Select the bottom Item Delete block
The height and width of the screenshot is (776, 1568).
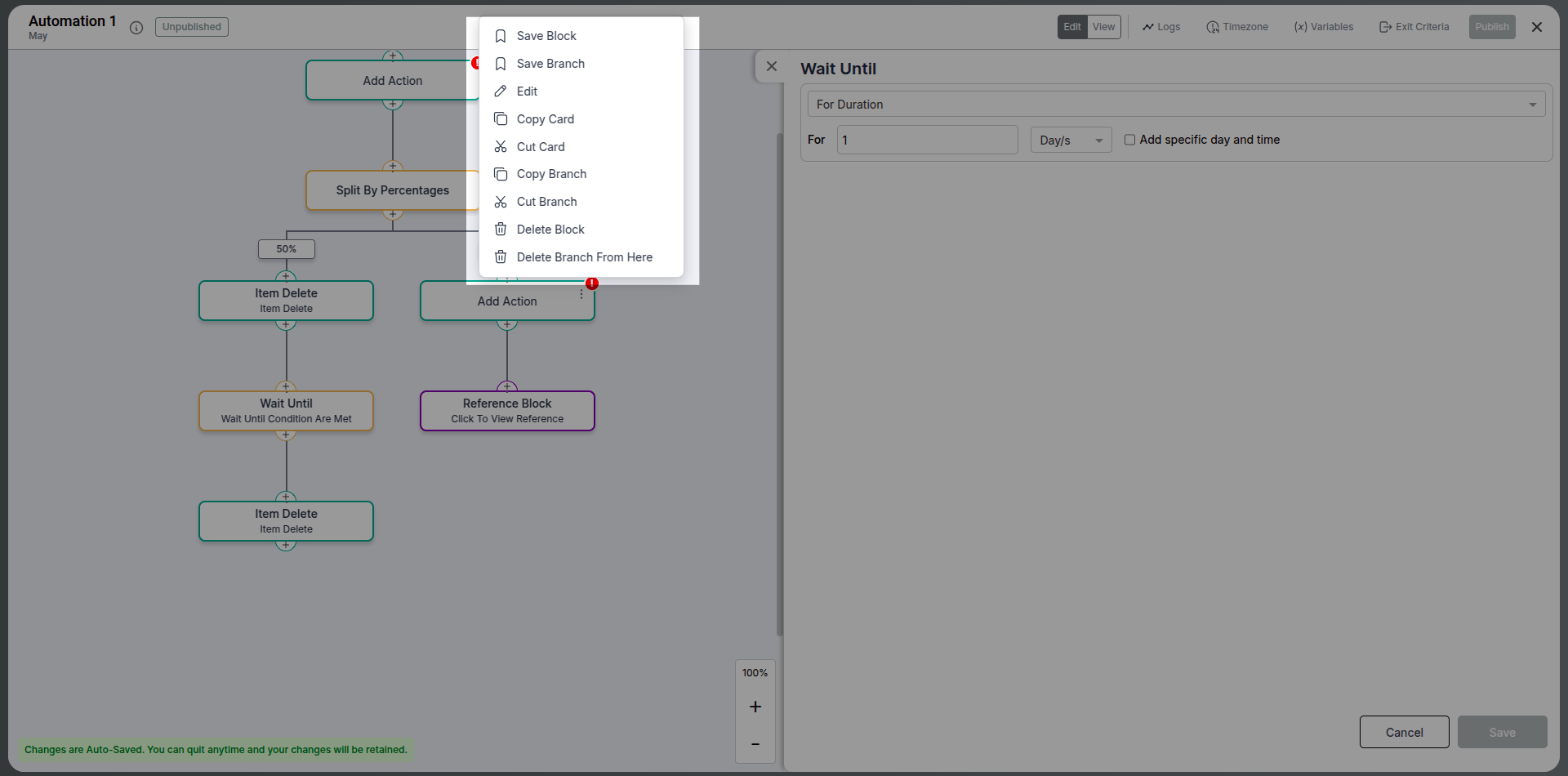[x=286, y=521]
